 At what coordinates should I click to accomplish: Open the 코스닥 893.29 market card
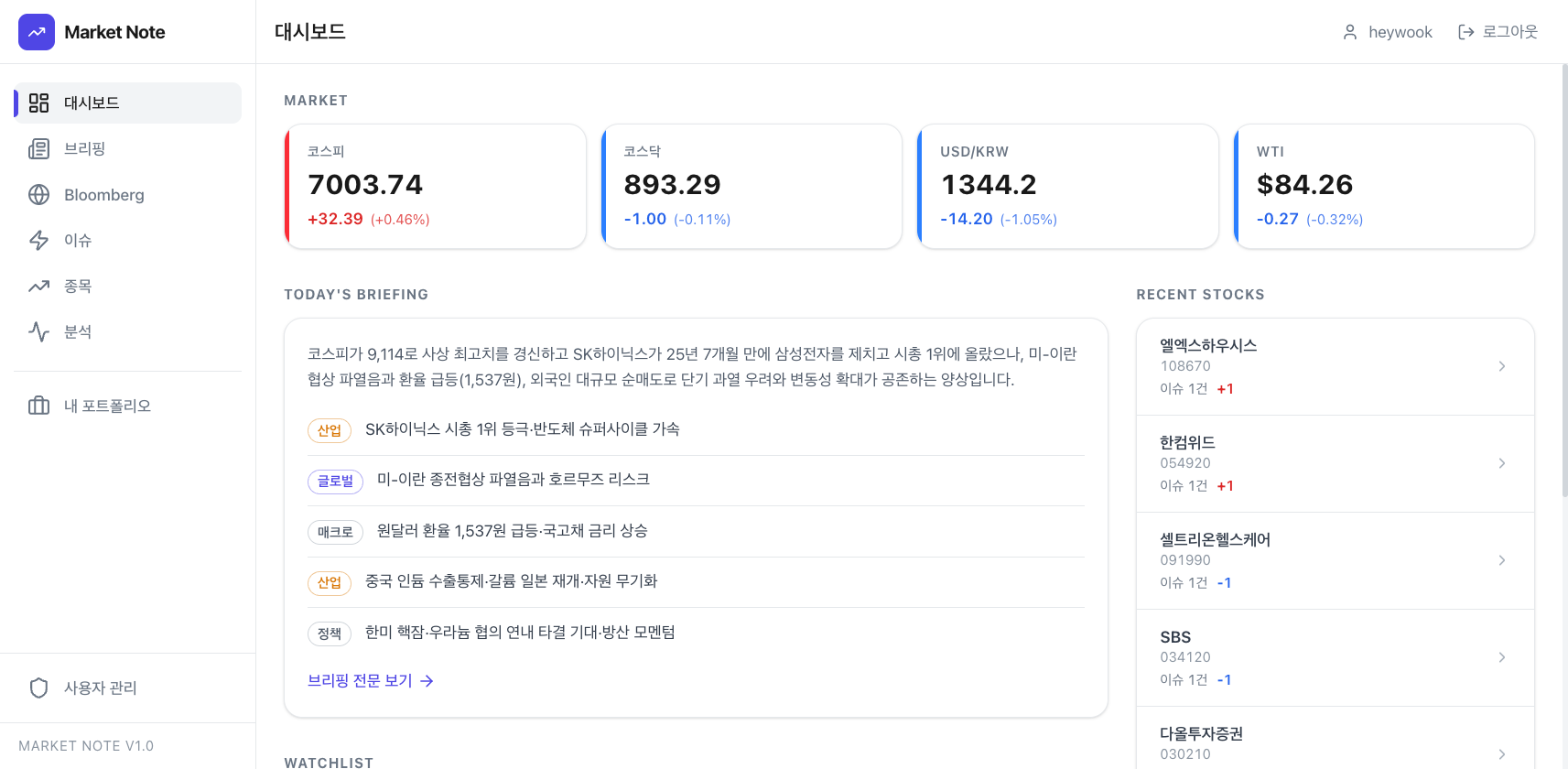click(x=752, y=186)
